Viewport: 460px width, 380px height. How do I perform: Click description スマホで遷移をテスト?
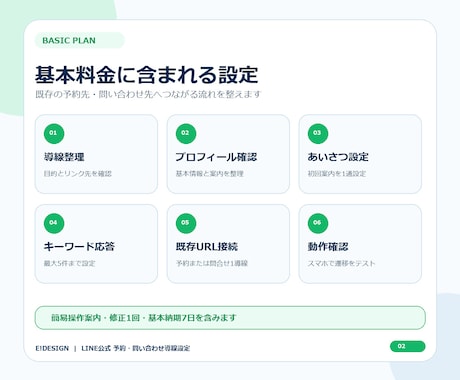point(341,263)
